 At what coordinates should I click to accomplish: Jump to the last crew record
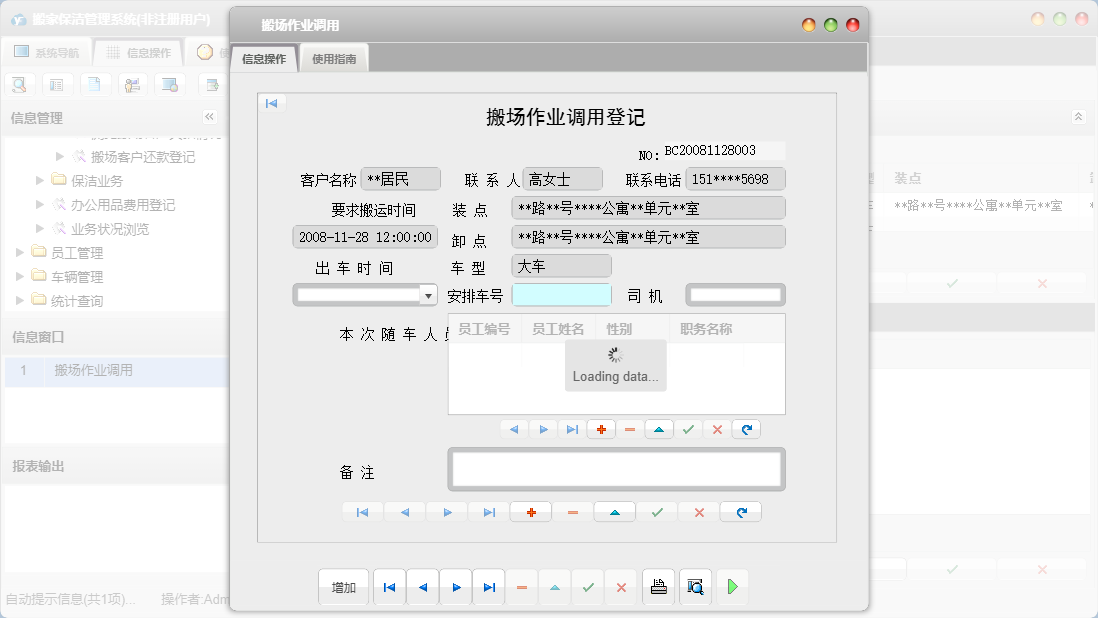pyautogui.click(x=572, y=428)
